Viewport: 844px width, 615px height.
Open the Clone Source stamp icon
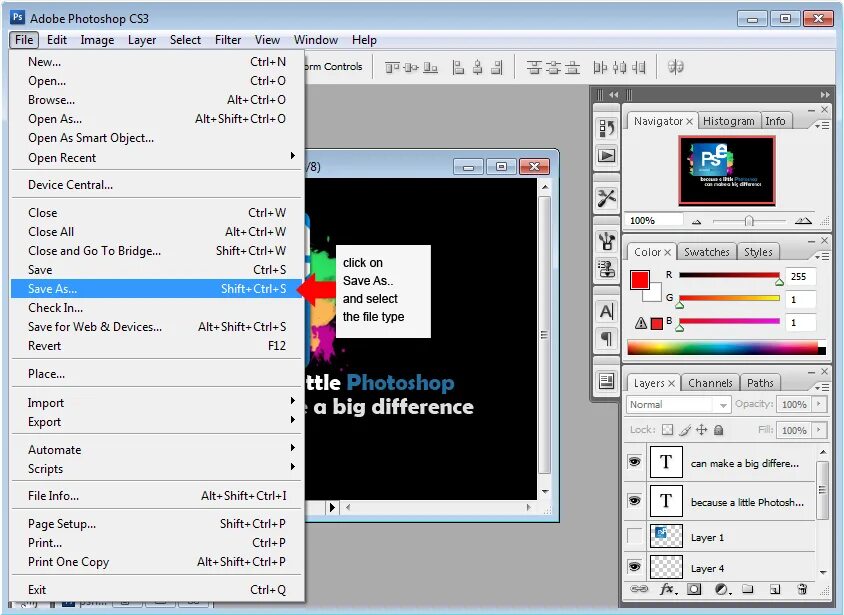pos(607,268)
